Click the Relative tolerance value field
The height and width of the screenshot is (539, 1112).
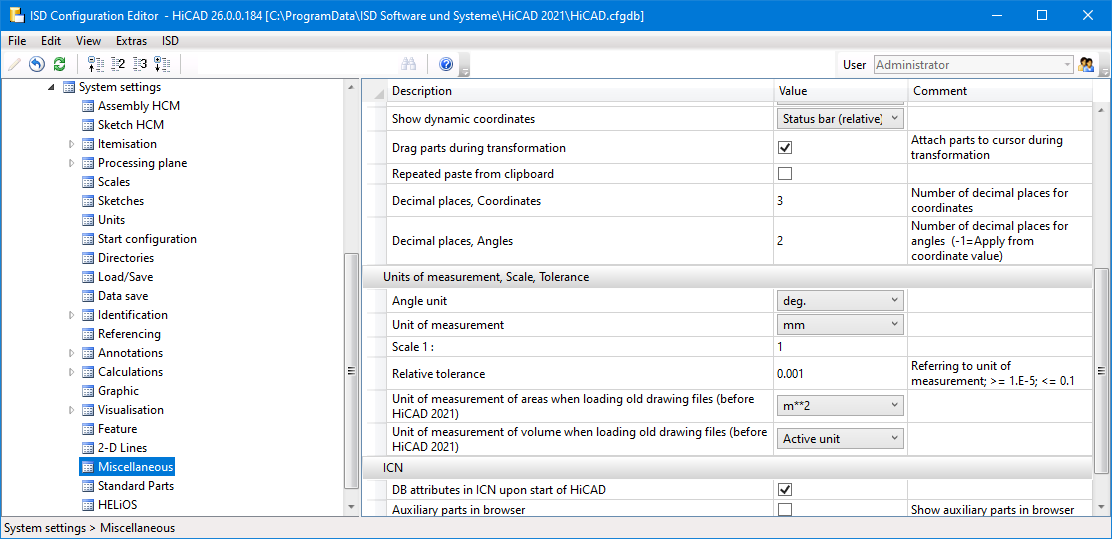tap(840, 374)
